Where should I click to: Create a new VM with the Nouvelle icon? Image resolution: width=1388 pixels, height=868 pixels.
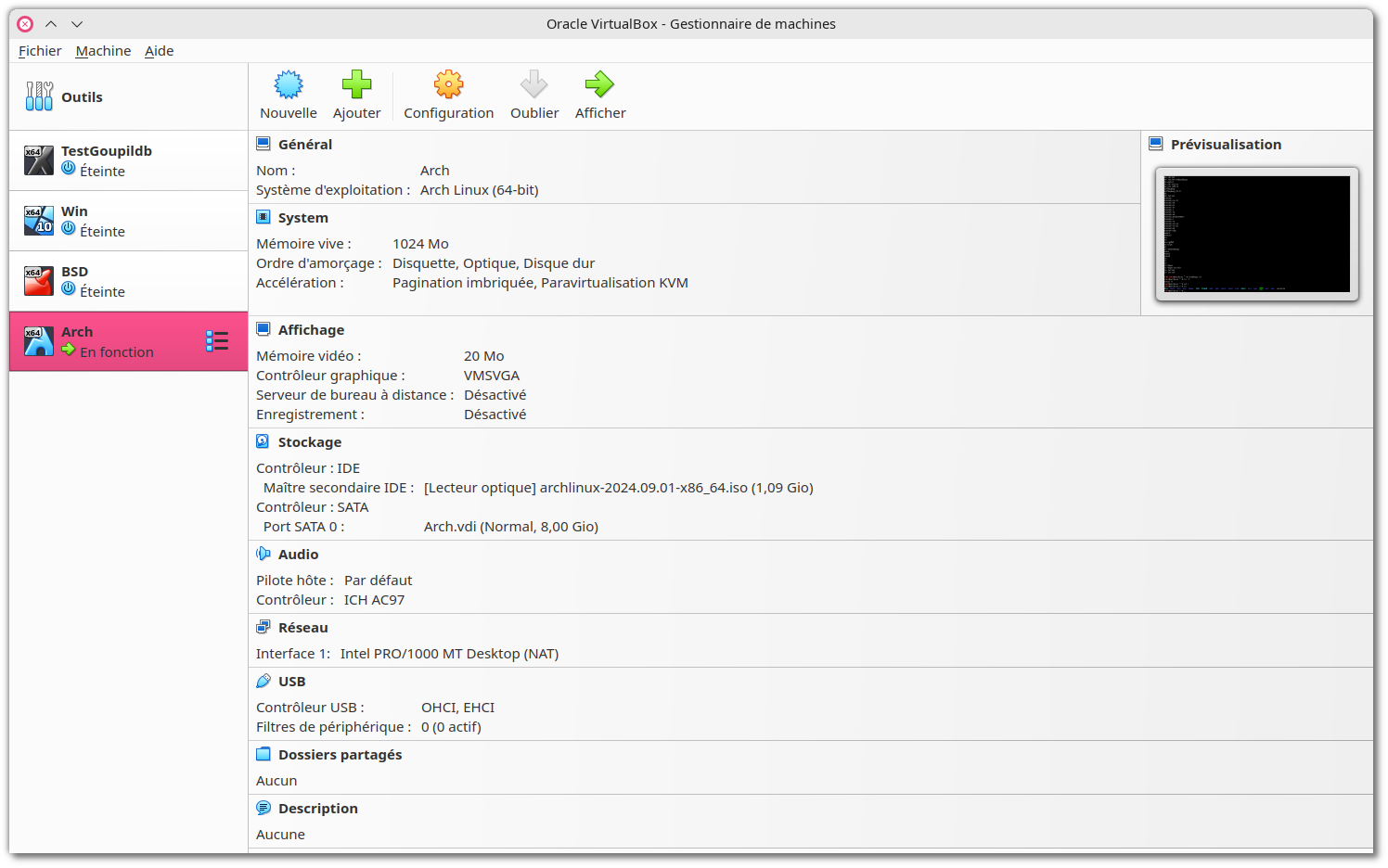(x=288, y=83)
